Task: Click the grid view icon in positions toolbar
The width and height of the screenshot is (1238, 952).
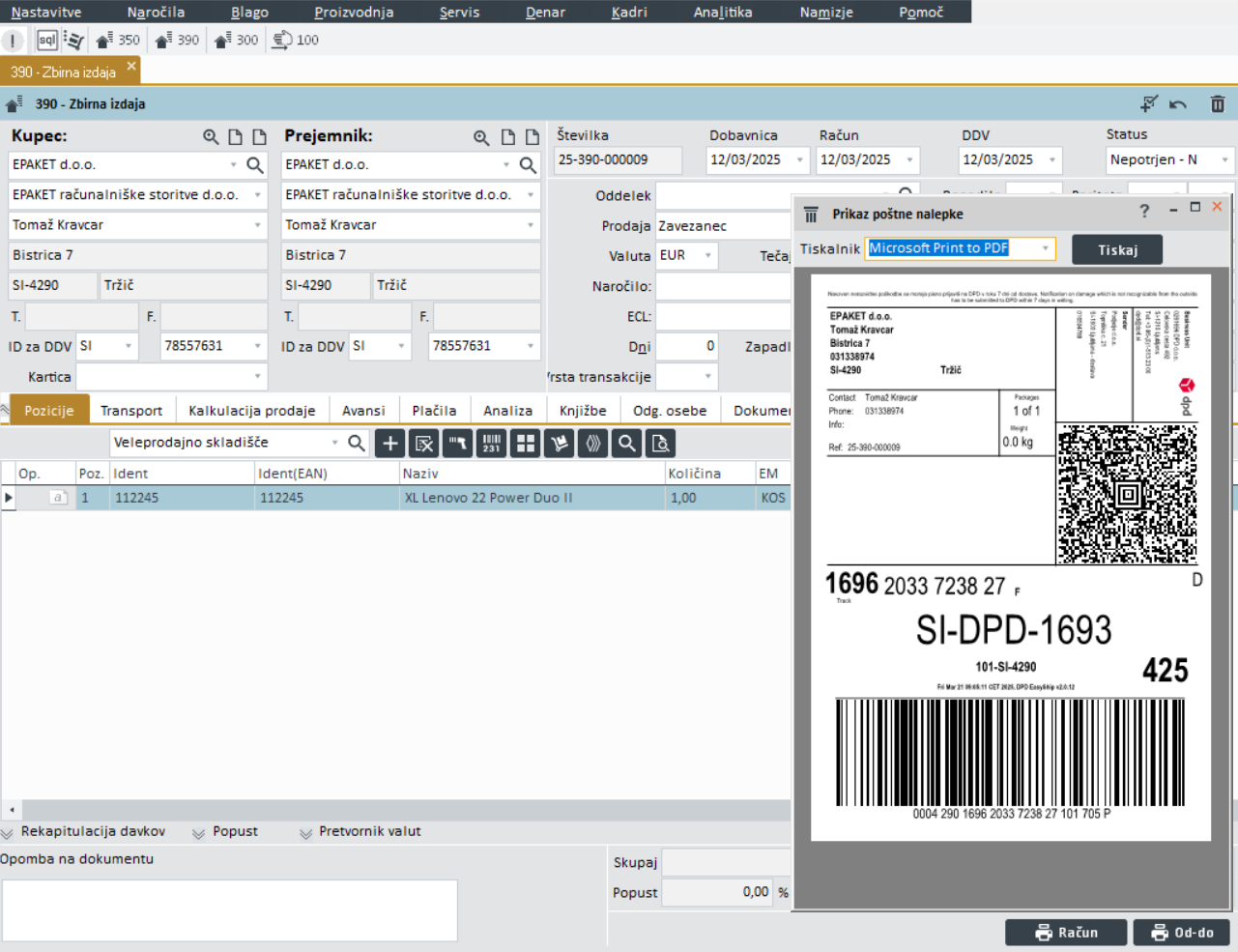Action: (x=526, y=444)
